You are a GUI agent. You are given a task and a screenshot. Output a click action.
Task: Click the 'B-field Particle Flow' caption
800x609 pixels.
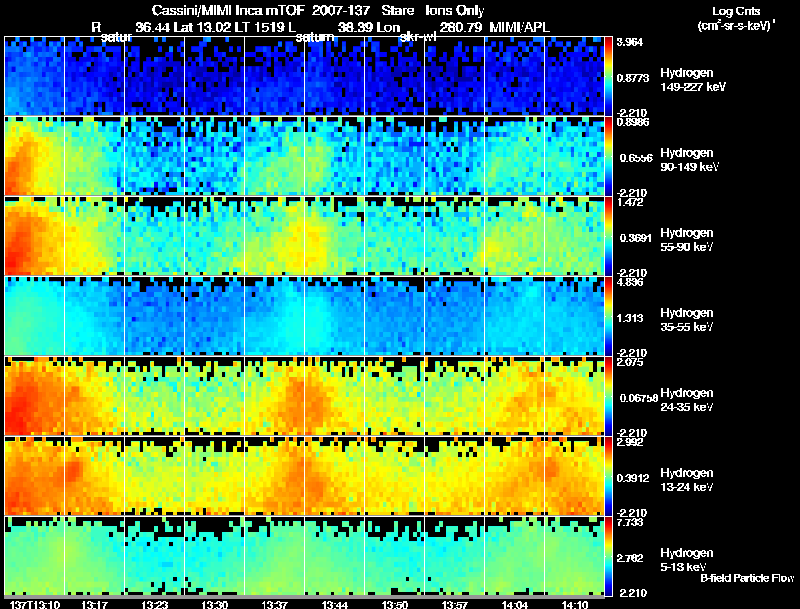(x=747, y=578)
